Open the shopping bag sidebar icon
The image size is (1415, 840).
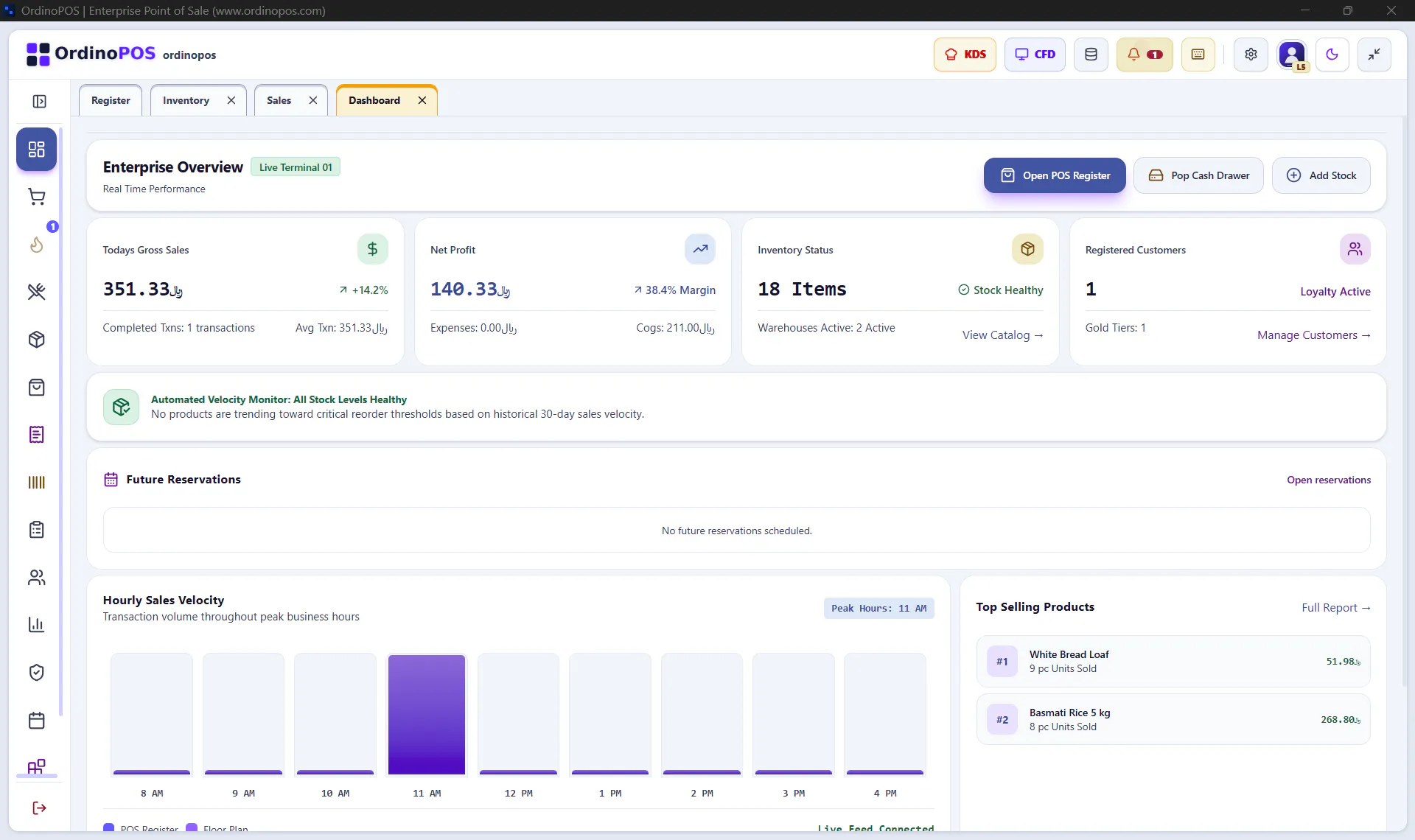coord(36,387)
